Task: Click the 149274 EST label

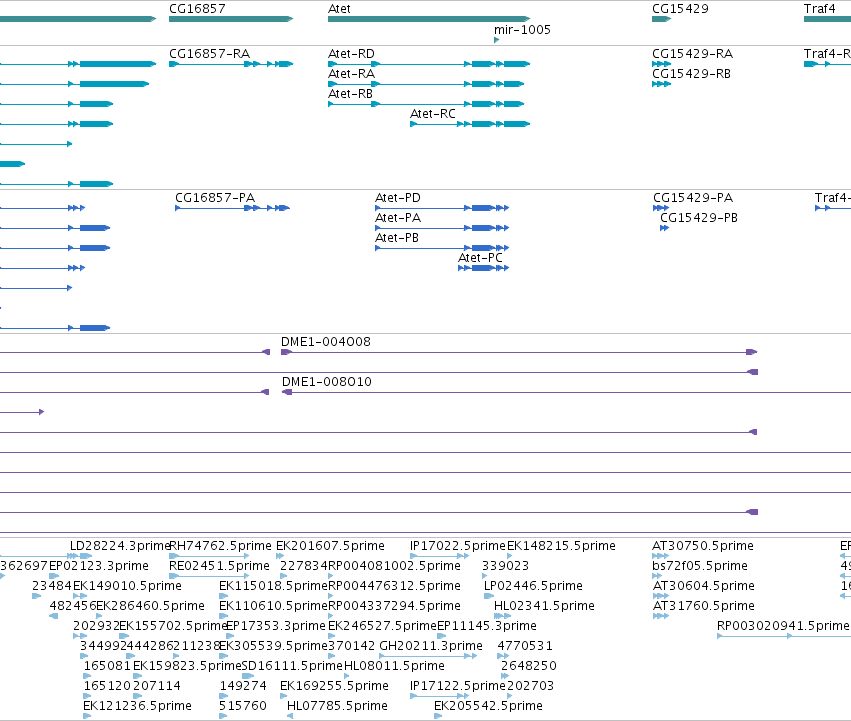Action: (243, 686)
